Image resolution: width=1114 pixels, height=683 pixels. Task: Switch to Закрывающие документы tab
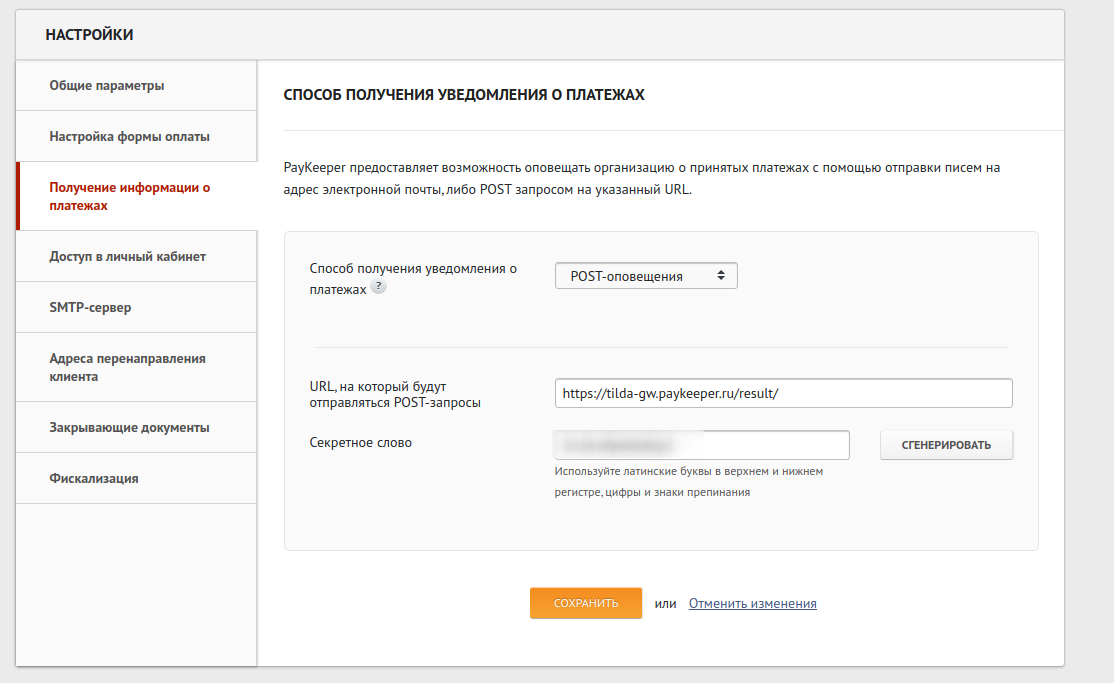pos(129,428)
